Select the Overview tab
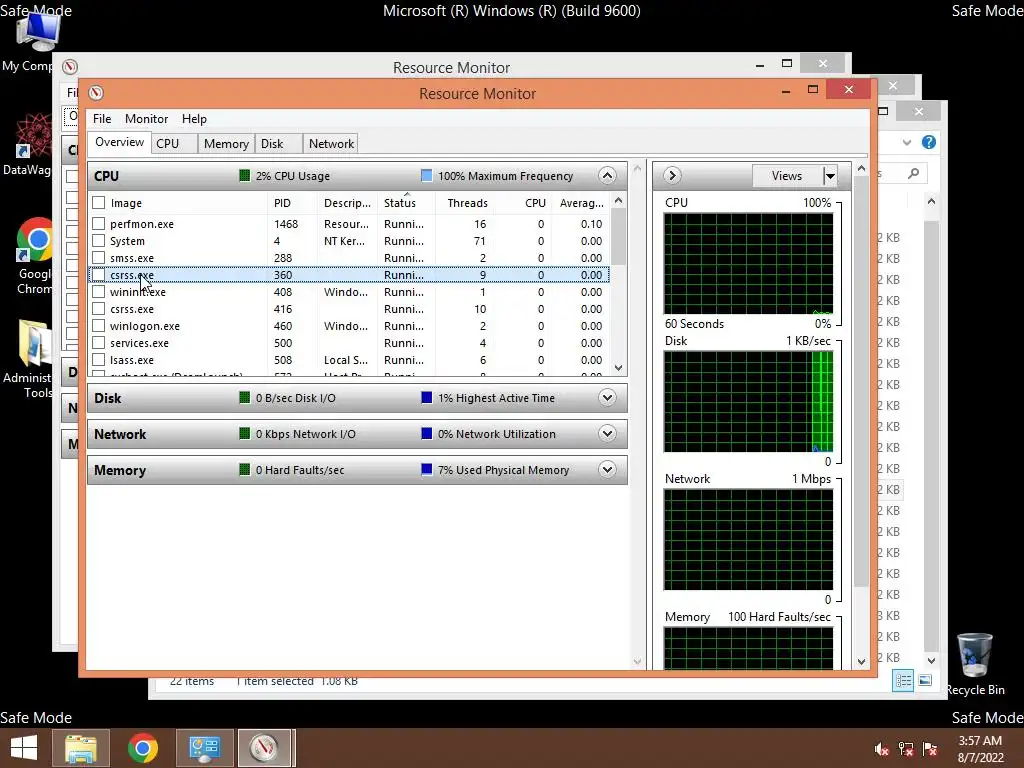Image resolution: width=1024 pixels, height=768 pixels. coord(119,142)
